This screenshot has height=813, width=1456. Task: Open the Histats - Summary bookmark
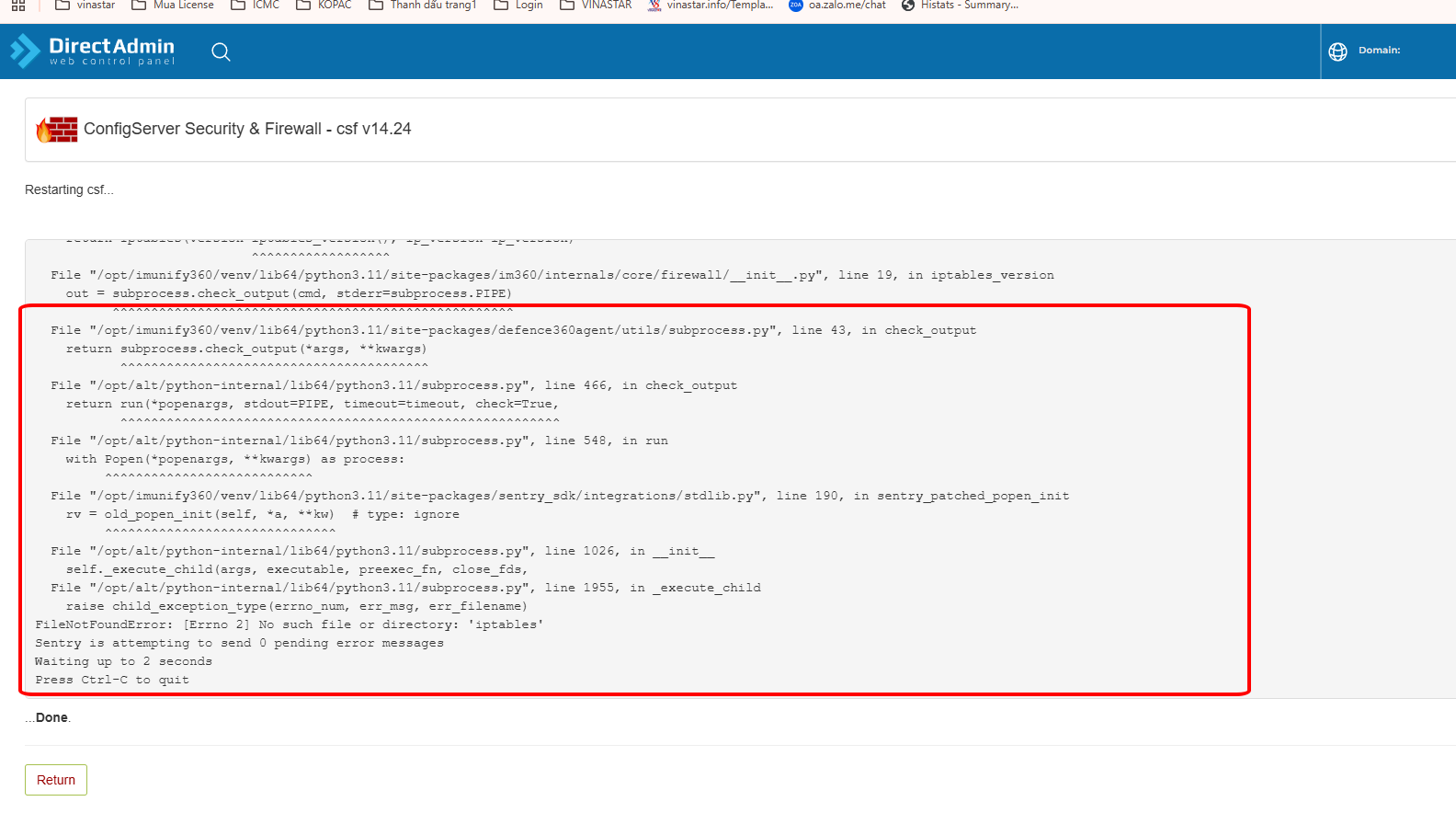960,5
